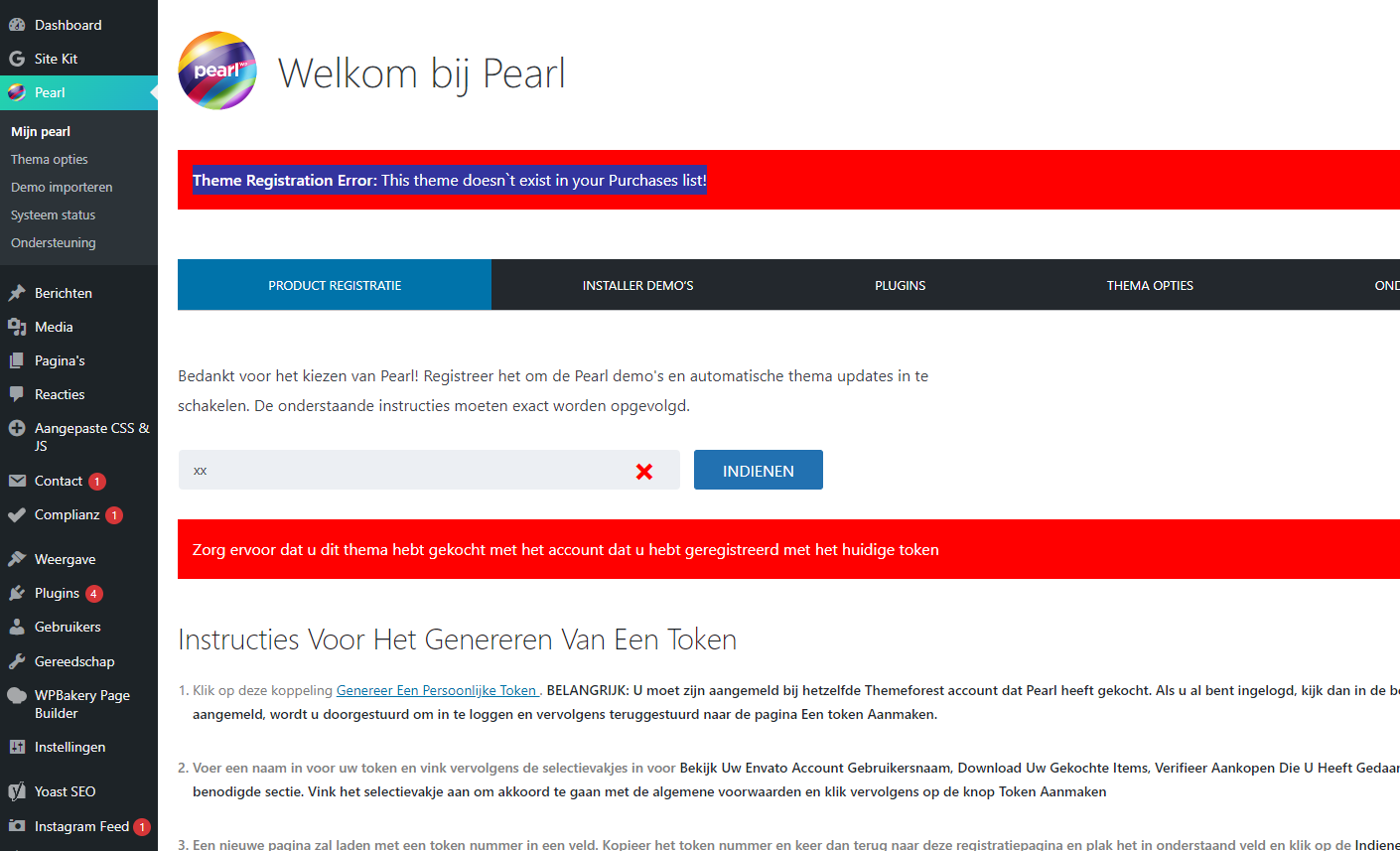This screenshot has height=851, width=1400.
Task: Open the WPBakery Page Builder menu label
Action: point(82,704)
